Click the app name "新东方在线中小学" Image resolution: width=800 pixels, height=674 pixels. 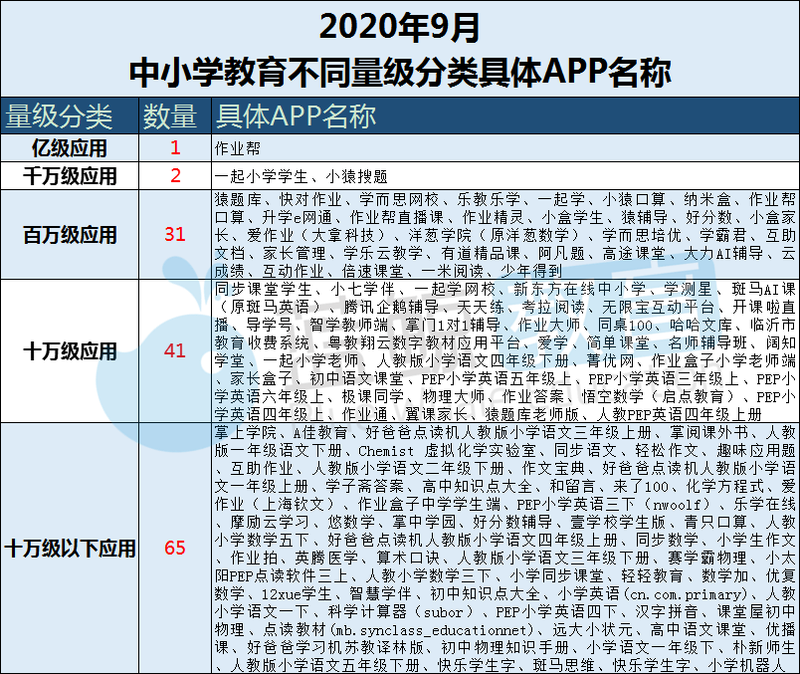pyautogui.click(x=579, y=289)
